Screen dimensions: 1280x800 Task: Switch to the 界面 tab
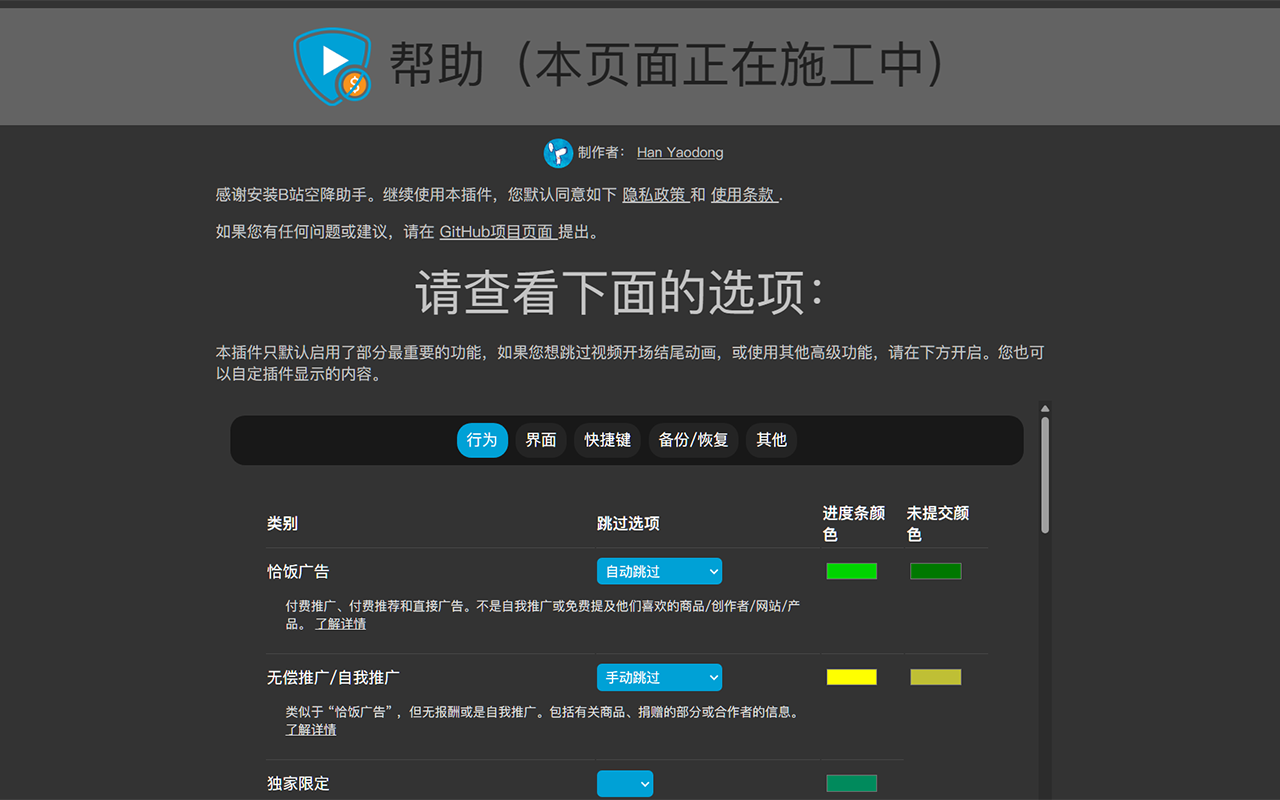tap(540, 440)
